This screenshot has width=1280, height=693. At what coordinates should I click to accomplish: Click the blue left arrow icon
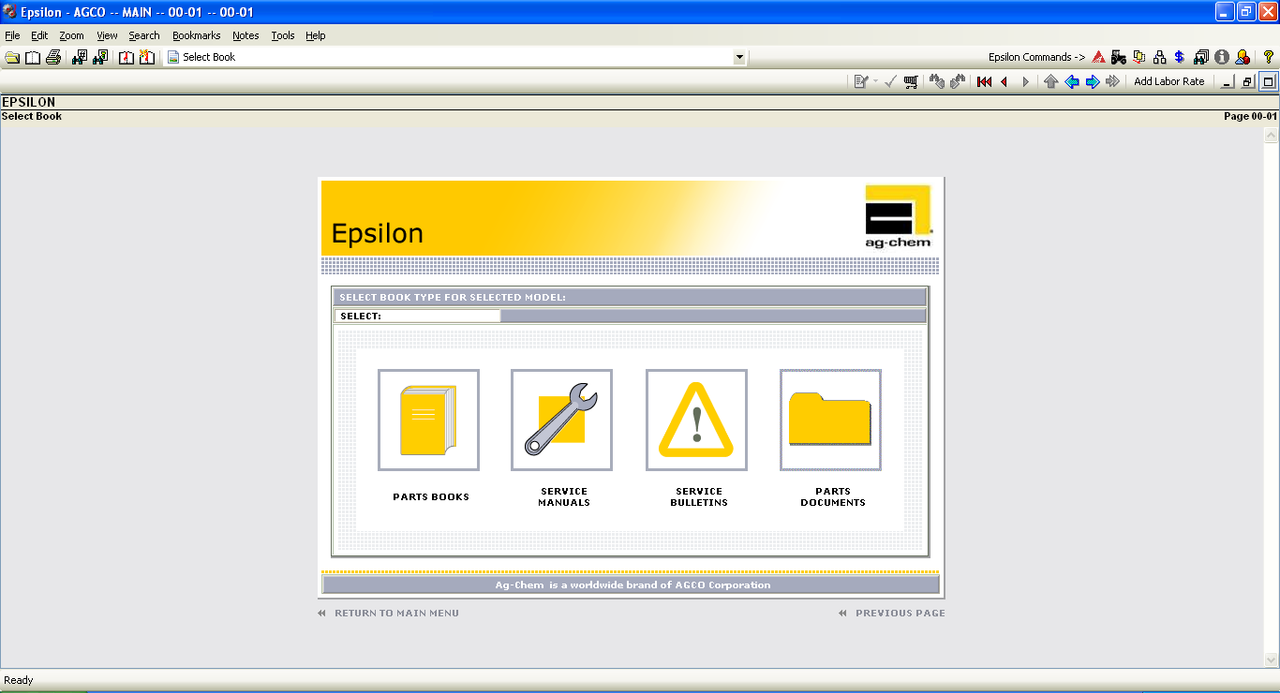[1072, 82]
